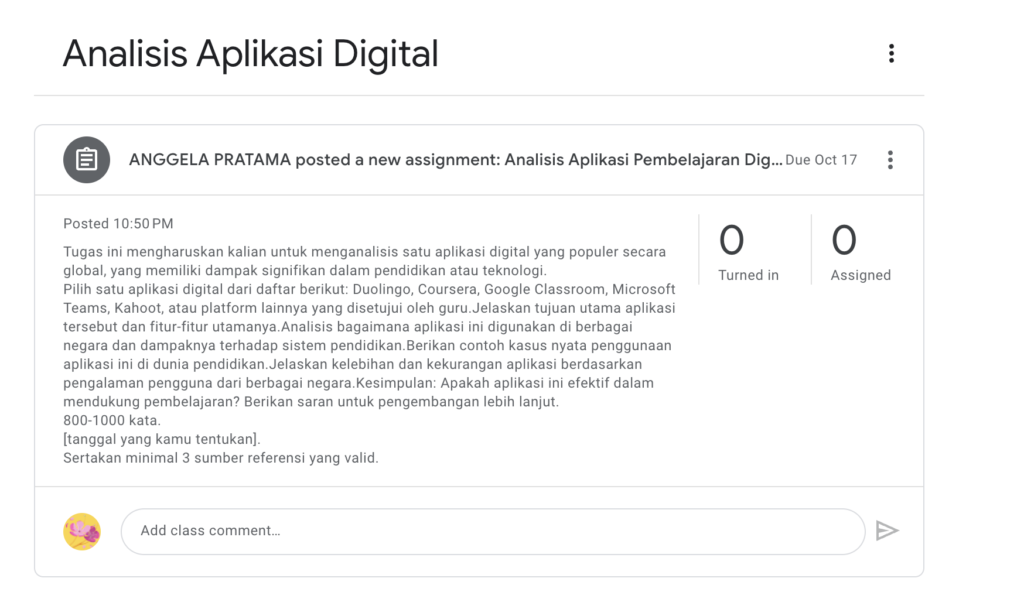Click the Sertakan minimal 3 sumber referensi line
Screen dimensions: 1024x609
coord(221,458)
